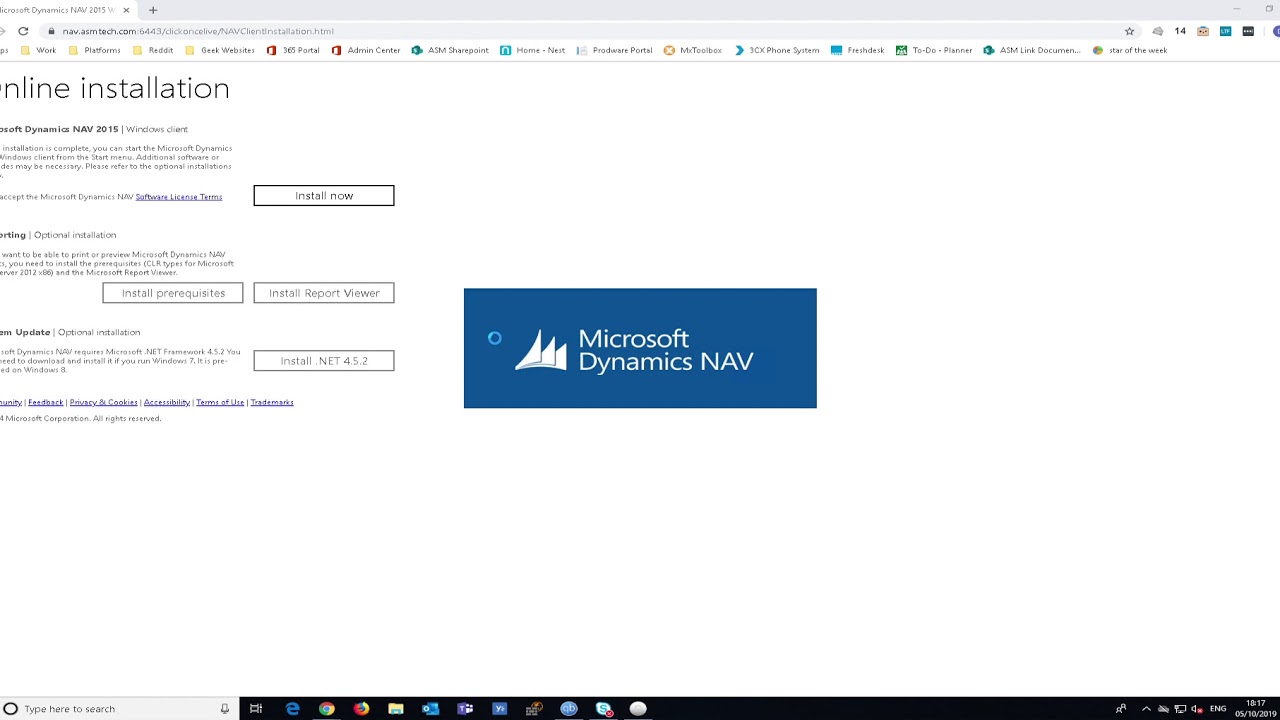Open Microsoft Teams from the taskbar
Screen dimensions: 1280x720
point(465,709)
